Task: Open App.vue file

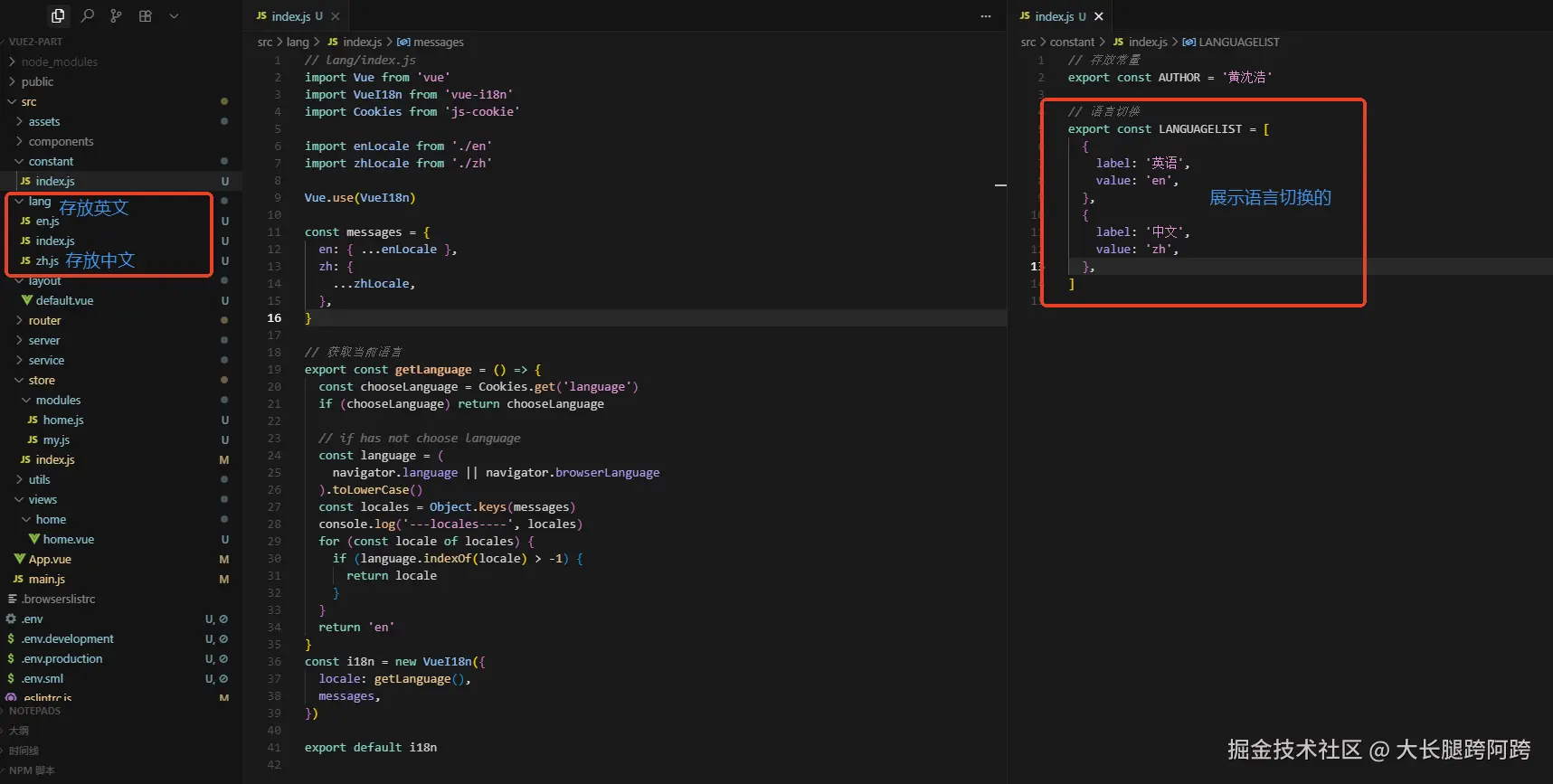Action: [x=121, y=559]
